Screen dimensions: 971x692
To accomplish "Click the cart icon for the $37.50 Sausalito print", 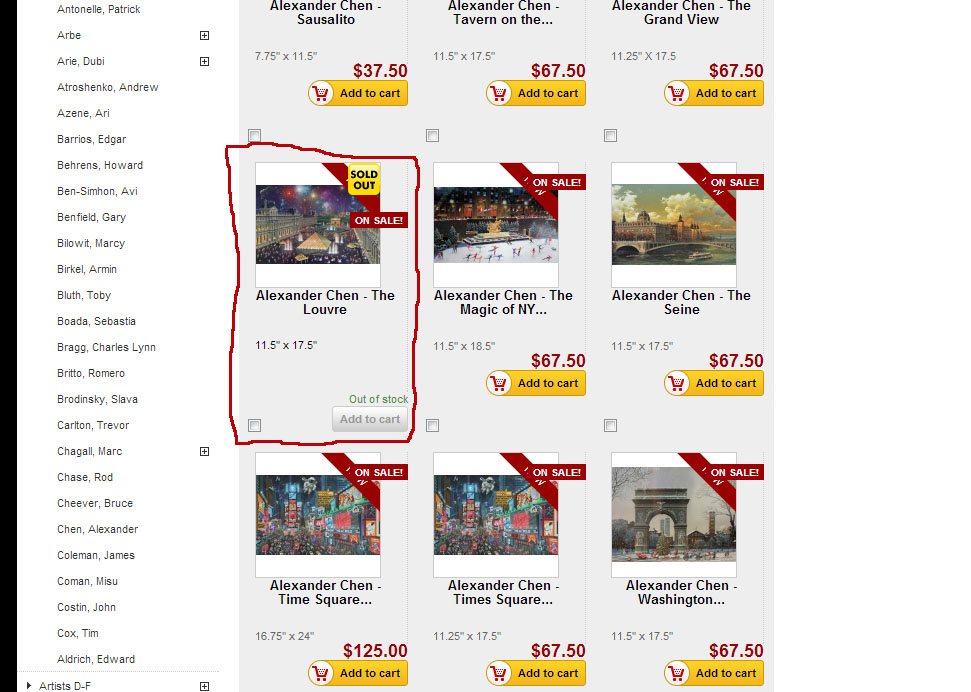I will pyautogui.click(x=321, y=94).
